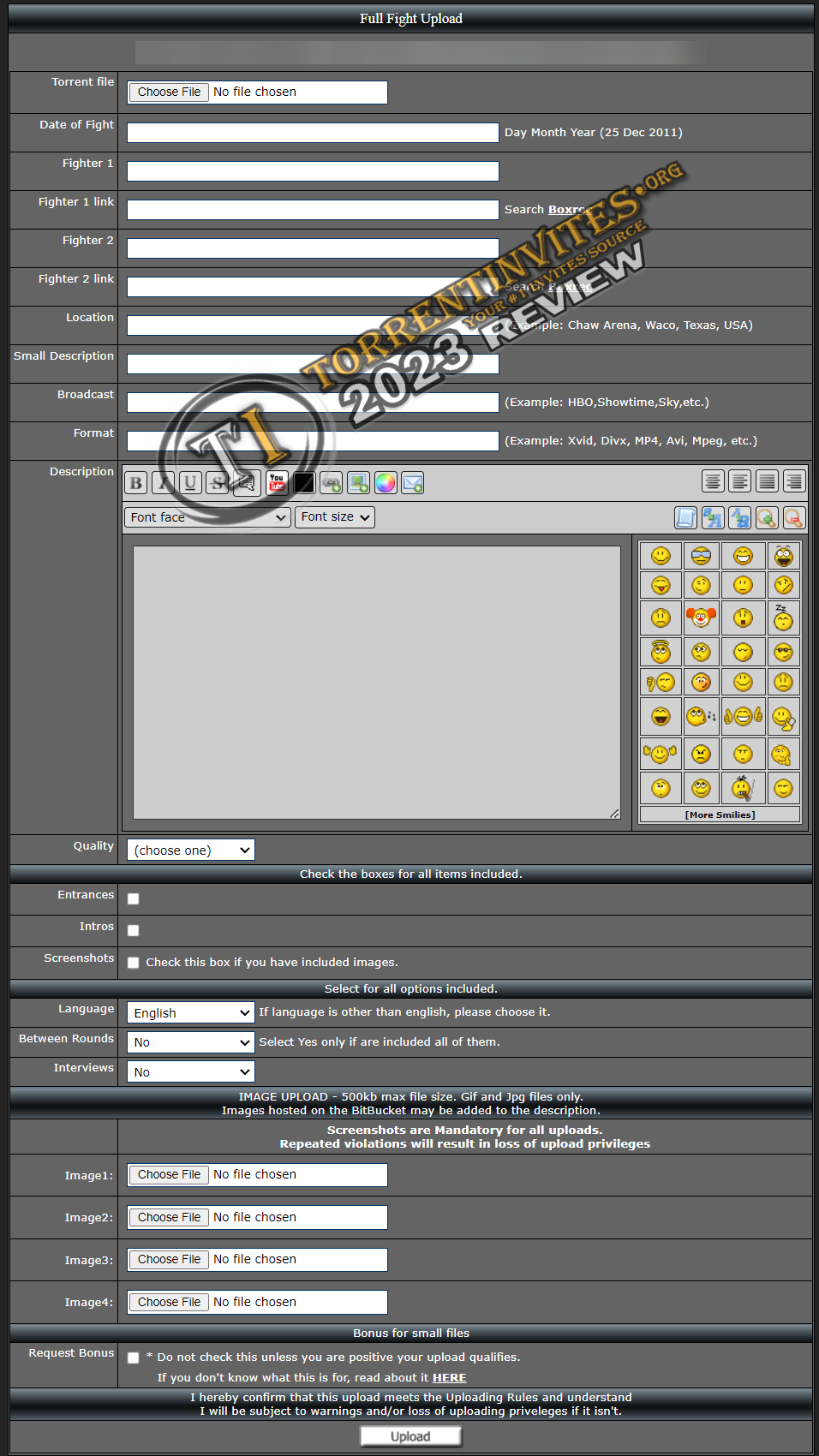
Task: Enable the Intros checkbox
Action: pyautogui.click(x=133, y=931)
